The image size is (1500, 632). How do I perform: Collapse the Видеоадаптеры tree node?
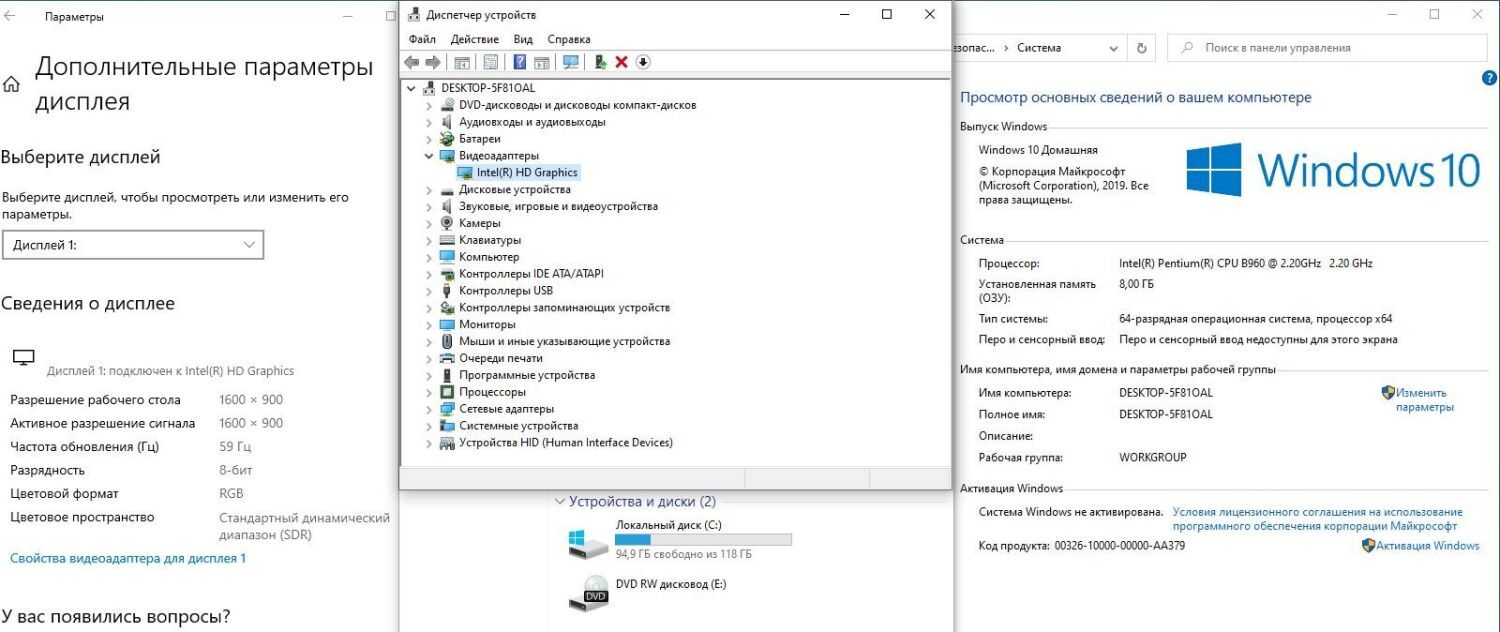(x=429, y=156)
